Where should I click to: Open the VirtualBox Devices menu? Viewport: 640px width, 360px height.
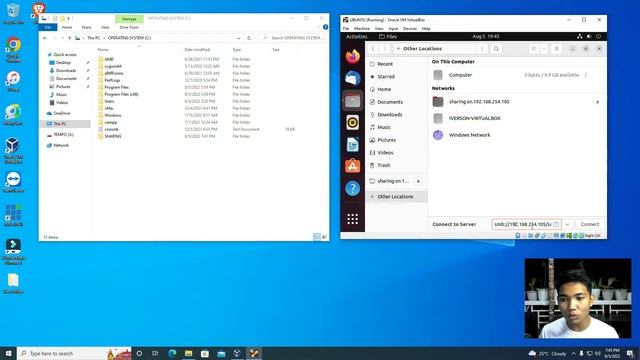[410, 29]
